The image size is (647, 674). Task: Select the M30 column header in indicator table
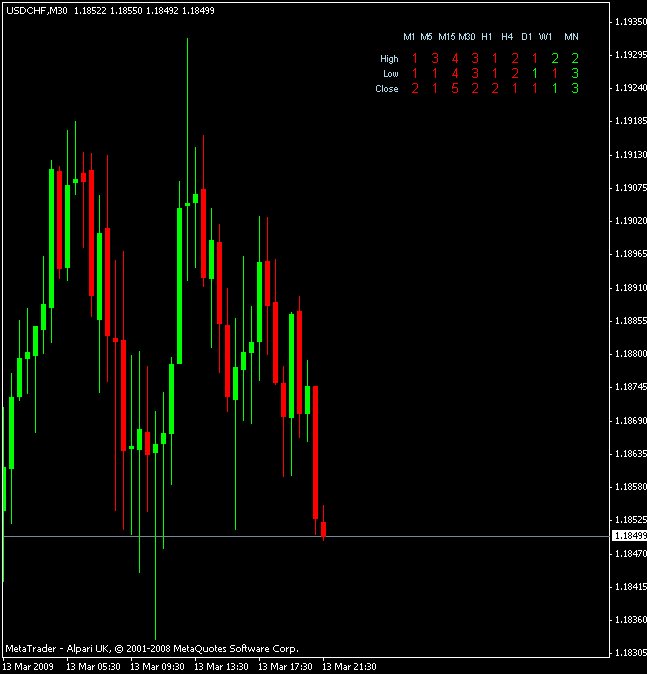(x=467, y=37)
